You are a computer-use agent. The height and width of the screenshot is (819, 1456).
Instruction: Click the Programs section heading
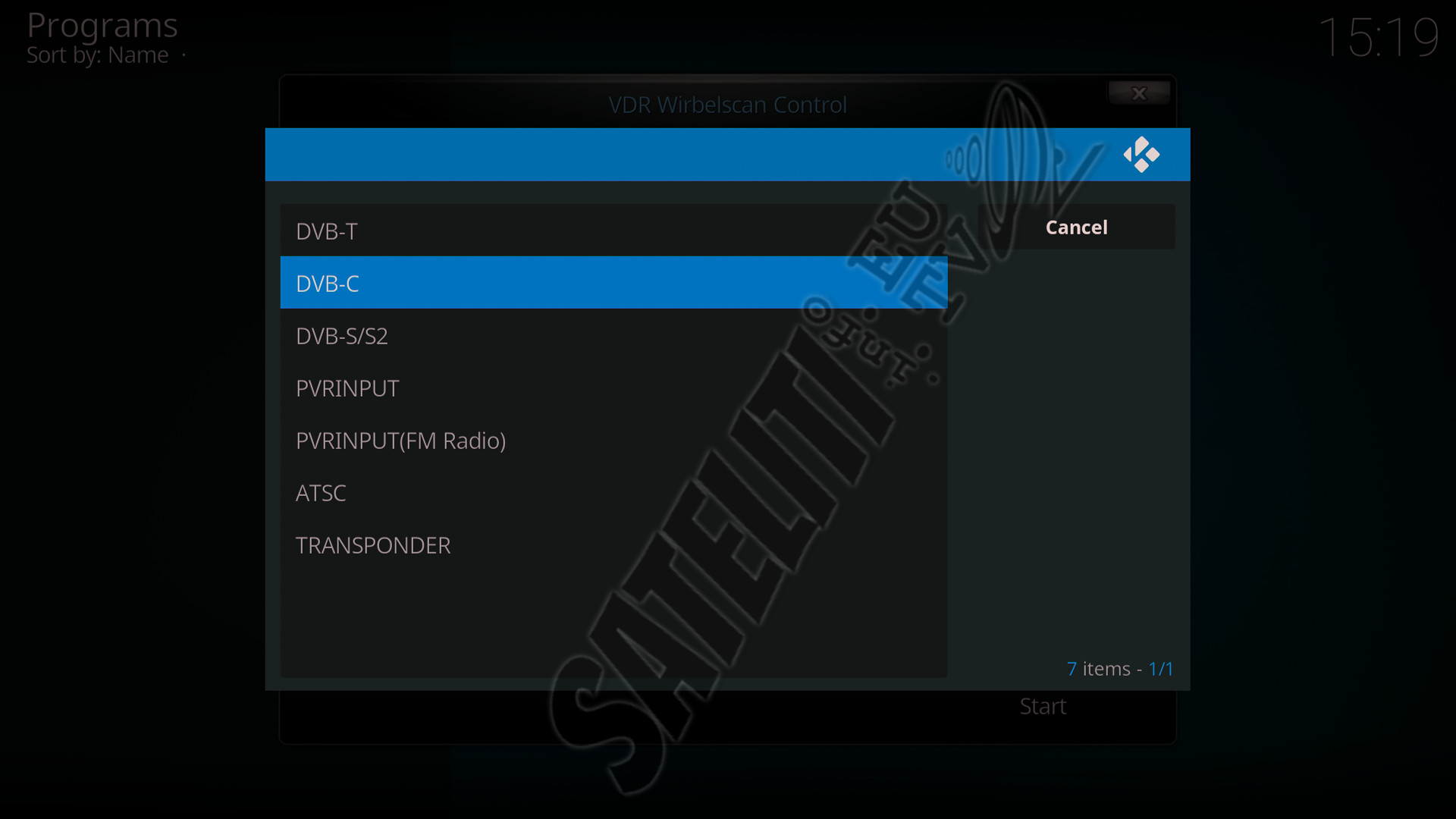[x=102, y=25]
